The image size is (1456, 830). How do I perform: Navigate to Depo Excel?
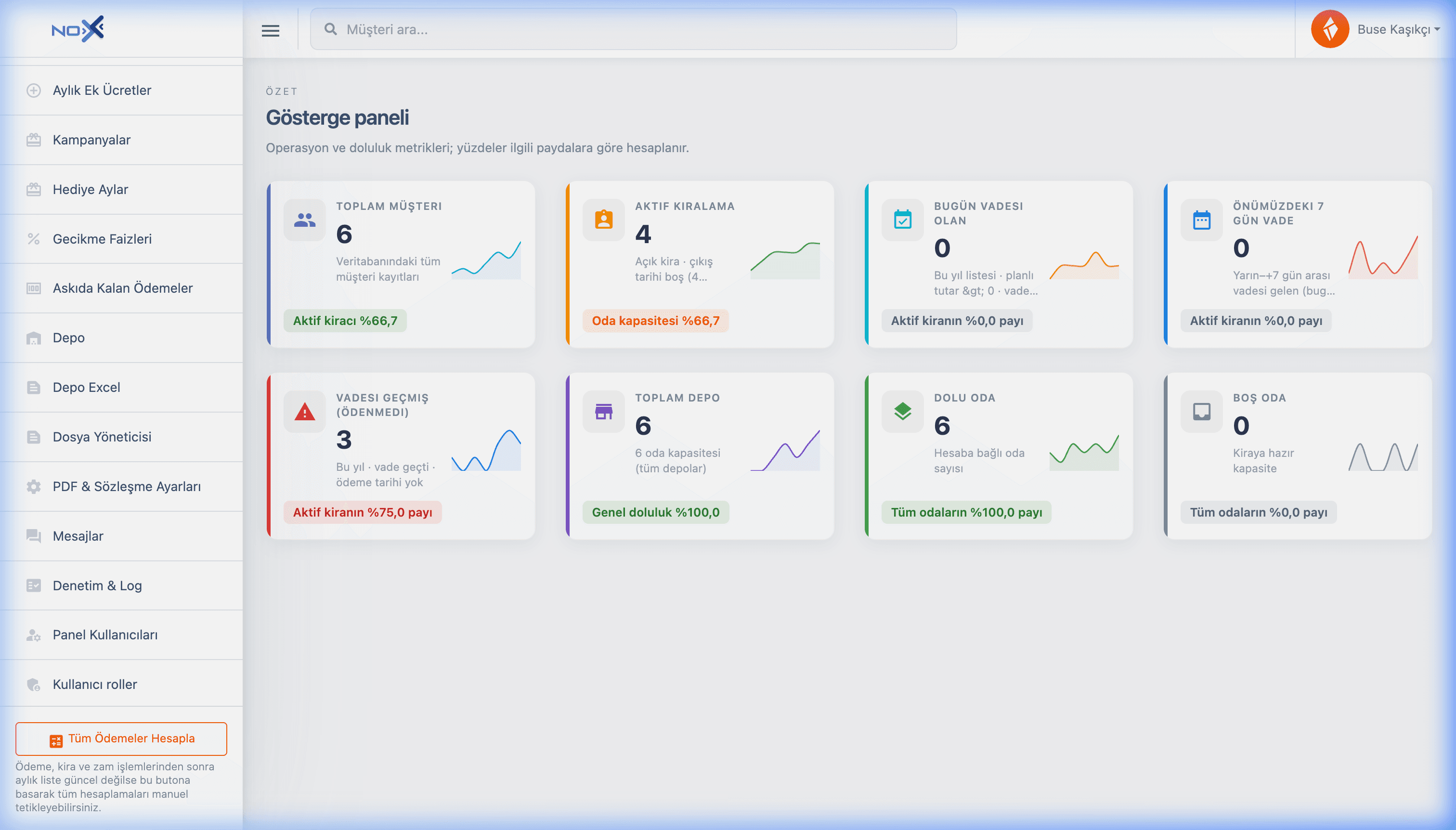coord(121,387)
